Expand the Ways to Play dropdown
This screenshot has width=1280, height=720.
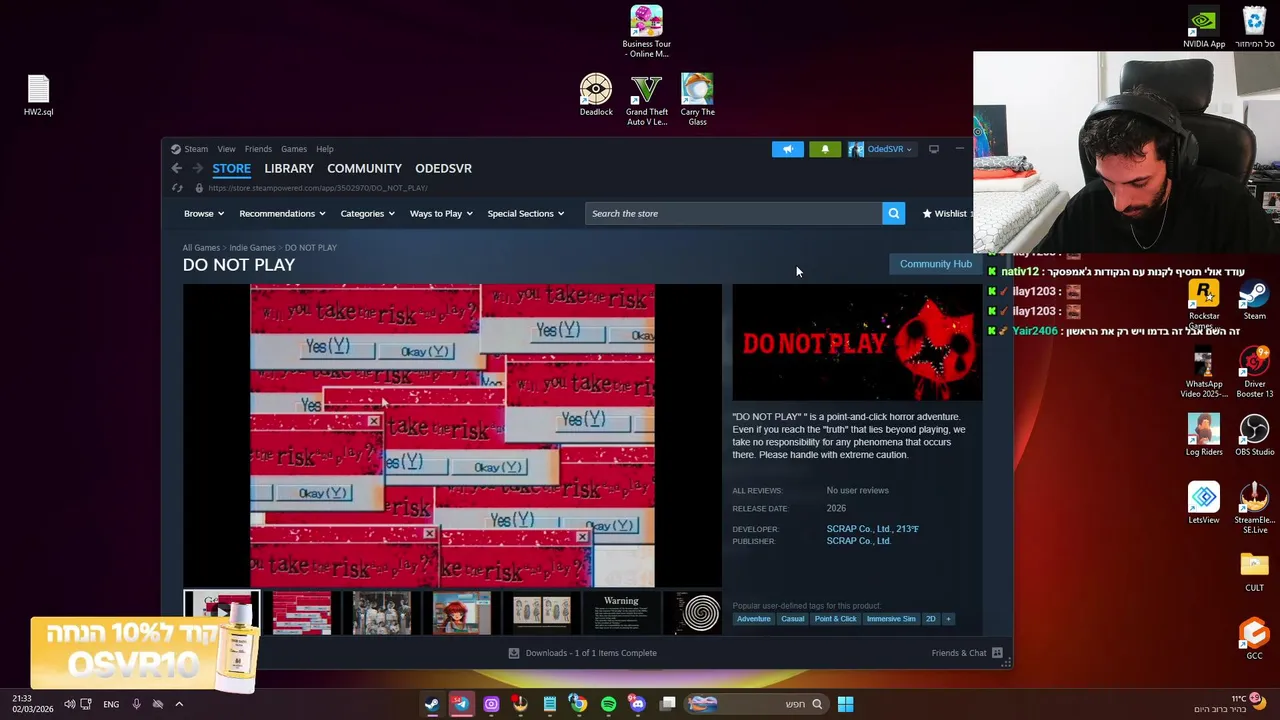pos(441,213)
